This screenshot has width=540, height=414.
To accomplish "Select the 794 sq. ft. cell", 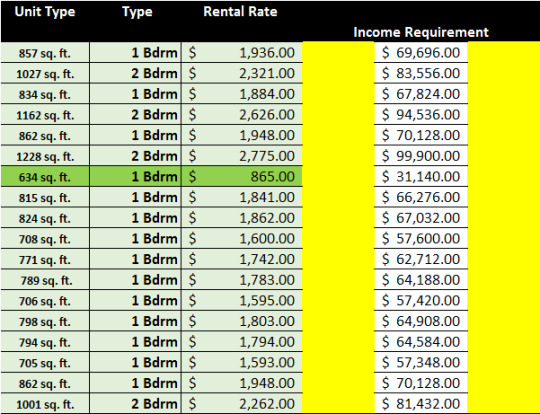I will coord(45,342).
